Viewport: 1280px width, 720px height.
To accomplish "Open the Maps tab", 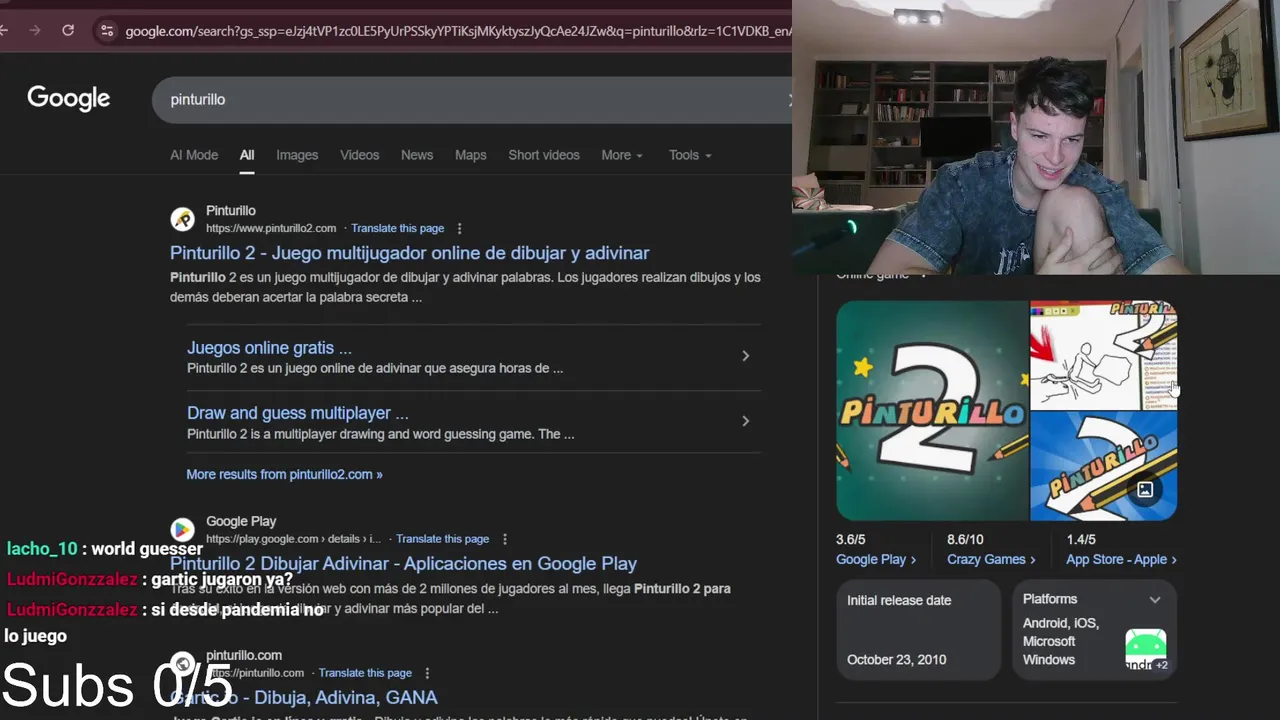I will pyautogui.click(x=470, y=155).
